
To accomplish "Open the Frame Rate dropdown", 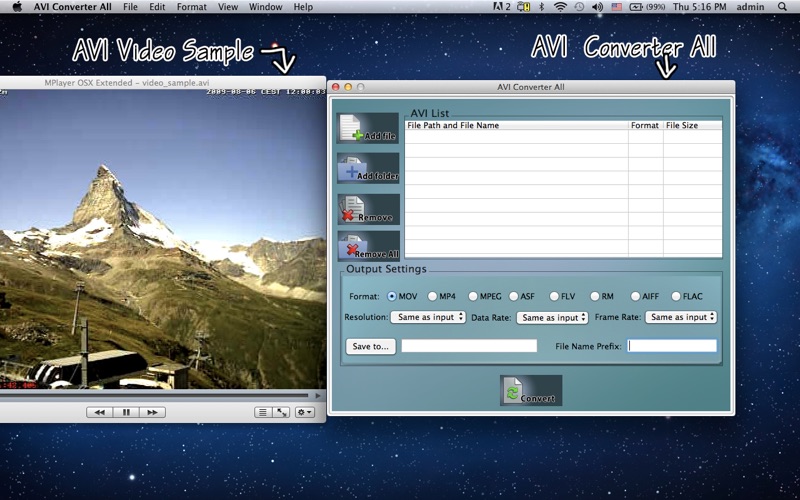I will click(681, 317).
